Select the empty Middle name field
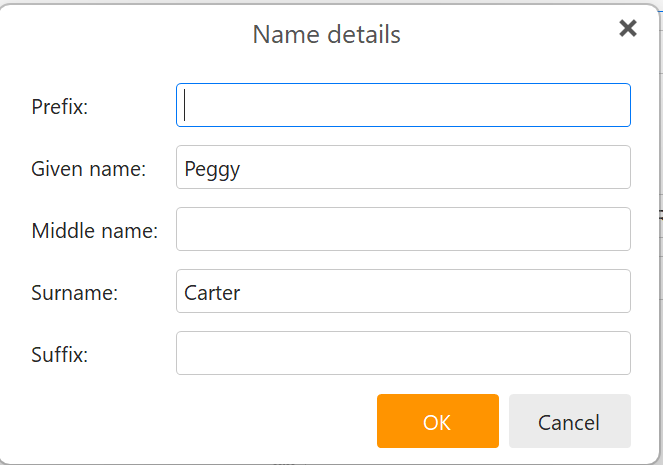 tap(403, 229)
